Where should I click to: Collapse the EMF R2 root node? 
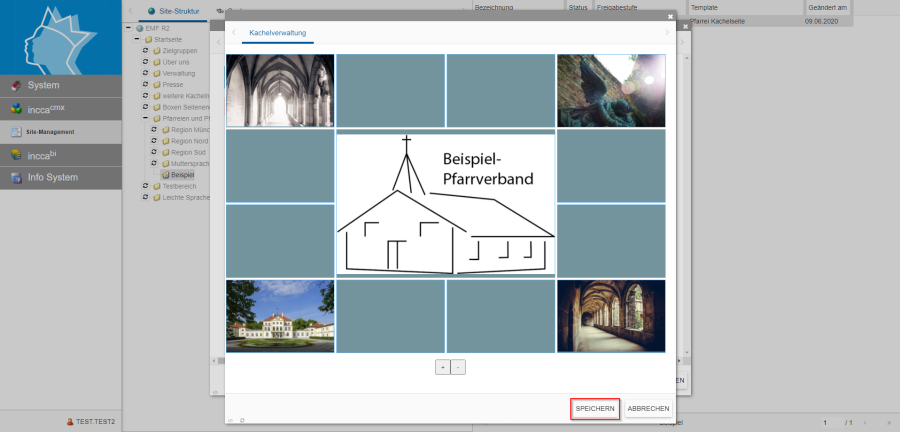130,28
